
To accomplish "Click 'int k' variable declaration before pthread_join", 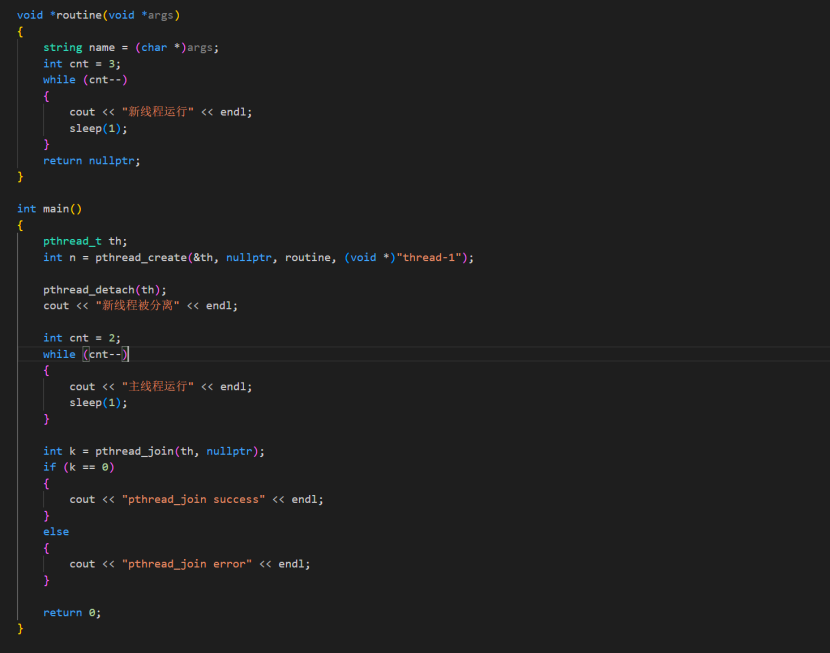I will pyautogui.click(x=59, y=451).
